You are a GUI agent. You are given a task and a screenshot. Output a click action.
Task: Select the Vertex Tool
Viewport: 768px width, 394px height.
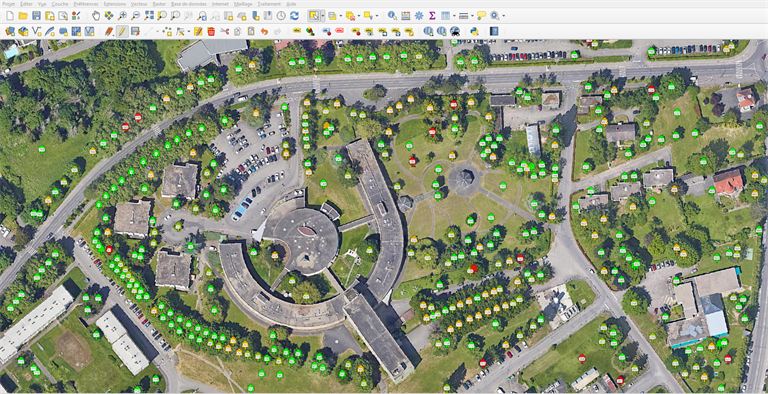(181, 31)
